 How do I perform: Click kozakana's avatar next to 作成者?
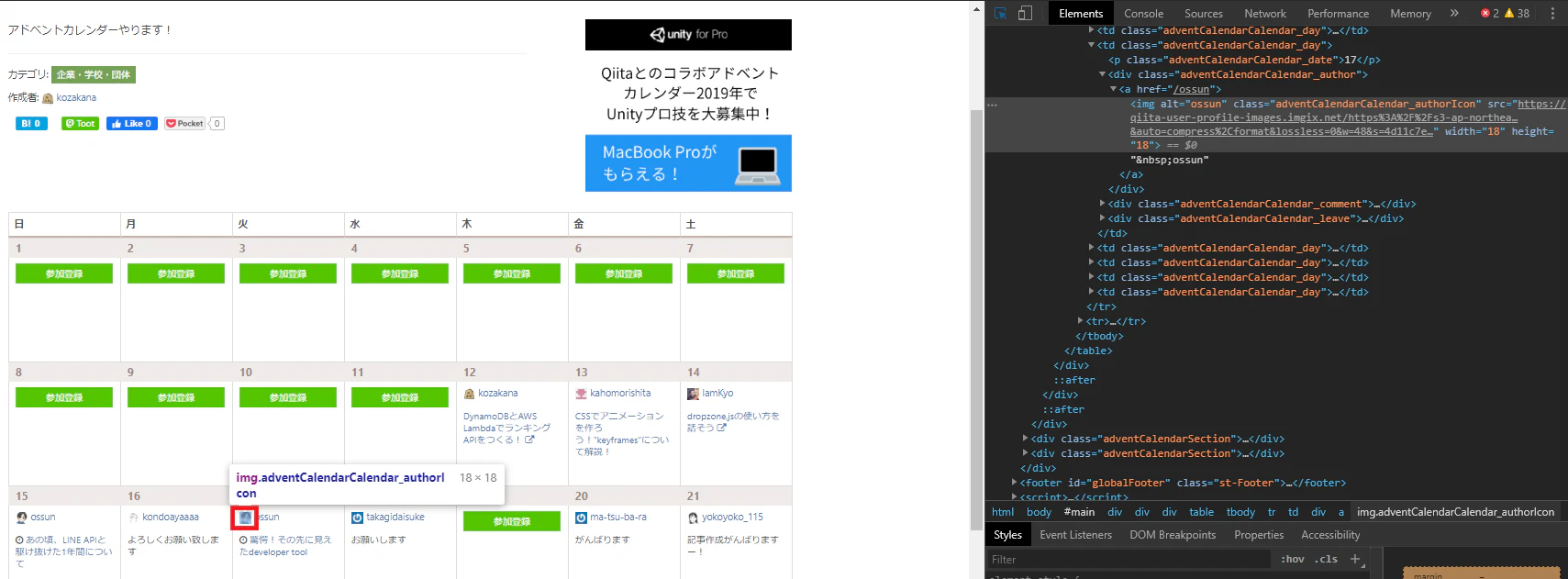48,98
